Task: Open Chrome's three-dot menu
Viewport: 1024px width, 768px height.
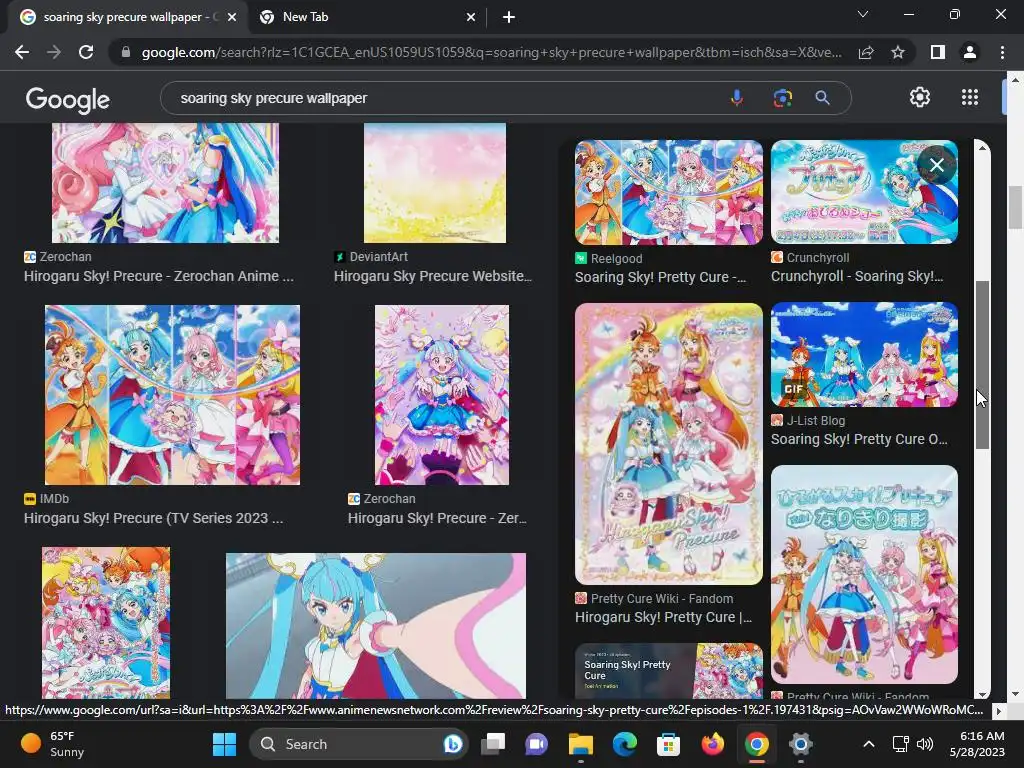Action: (1002, 52)
